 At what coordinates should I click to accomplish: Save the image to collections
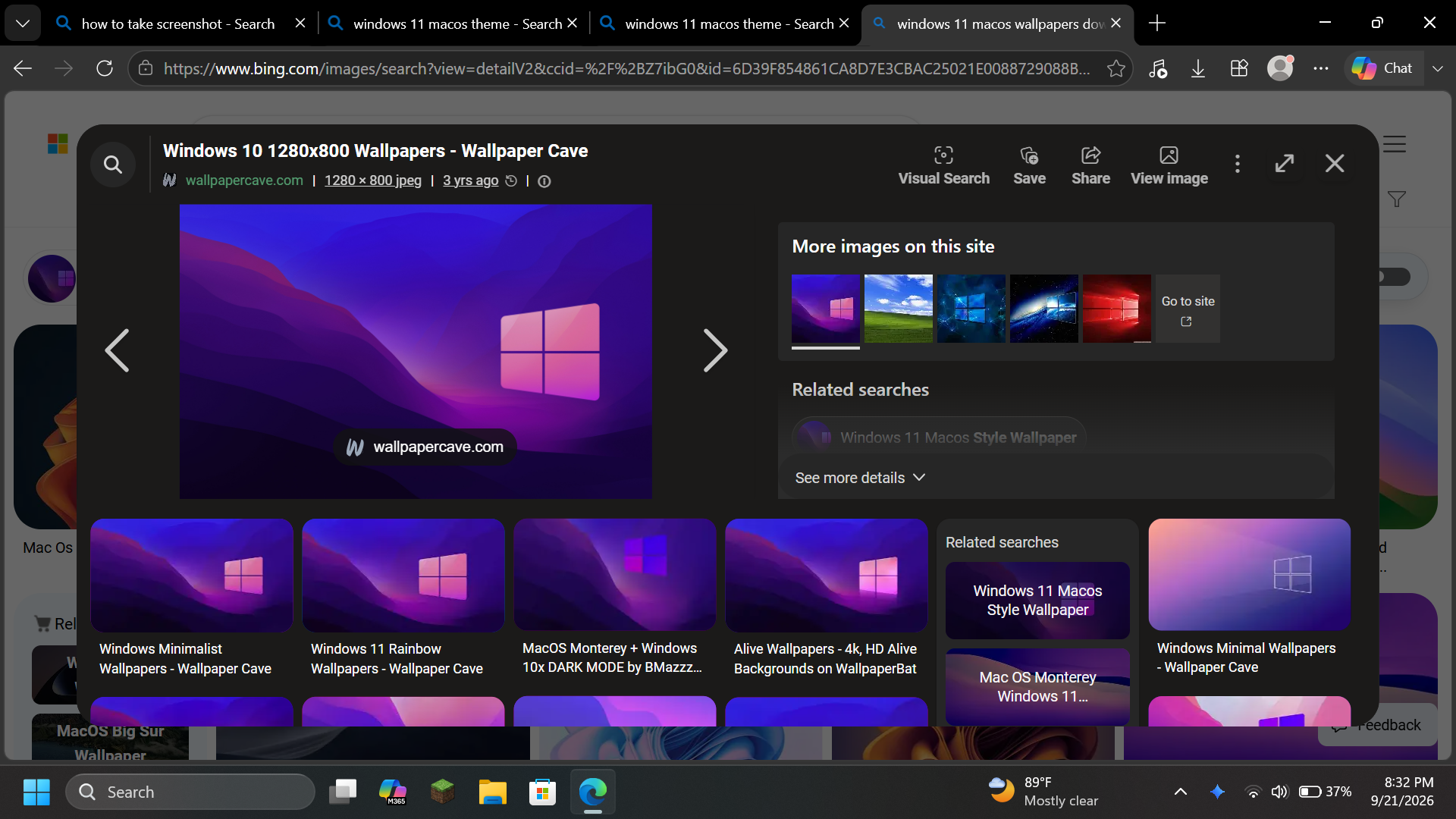(1029, 165)
